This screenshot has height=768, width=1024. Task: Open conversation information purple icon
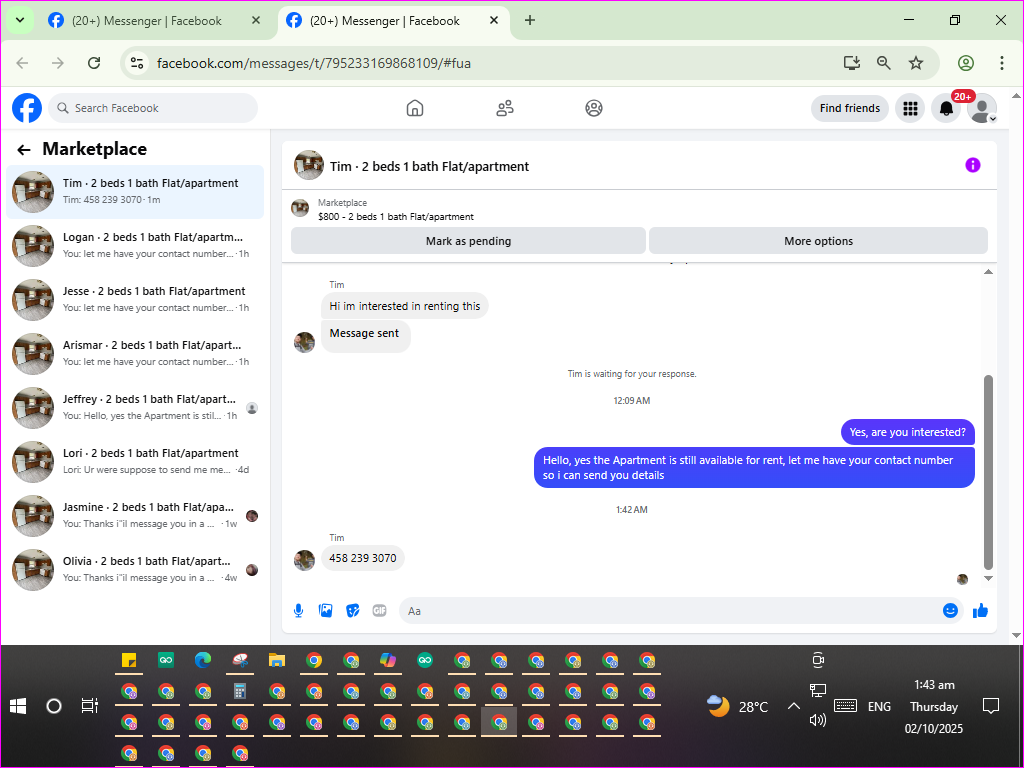pos(972,165)
